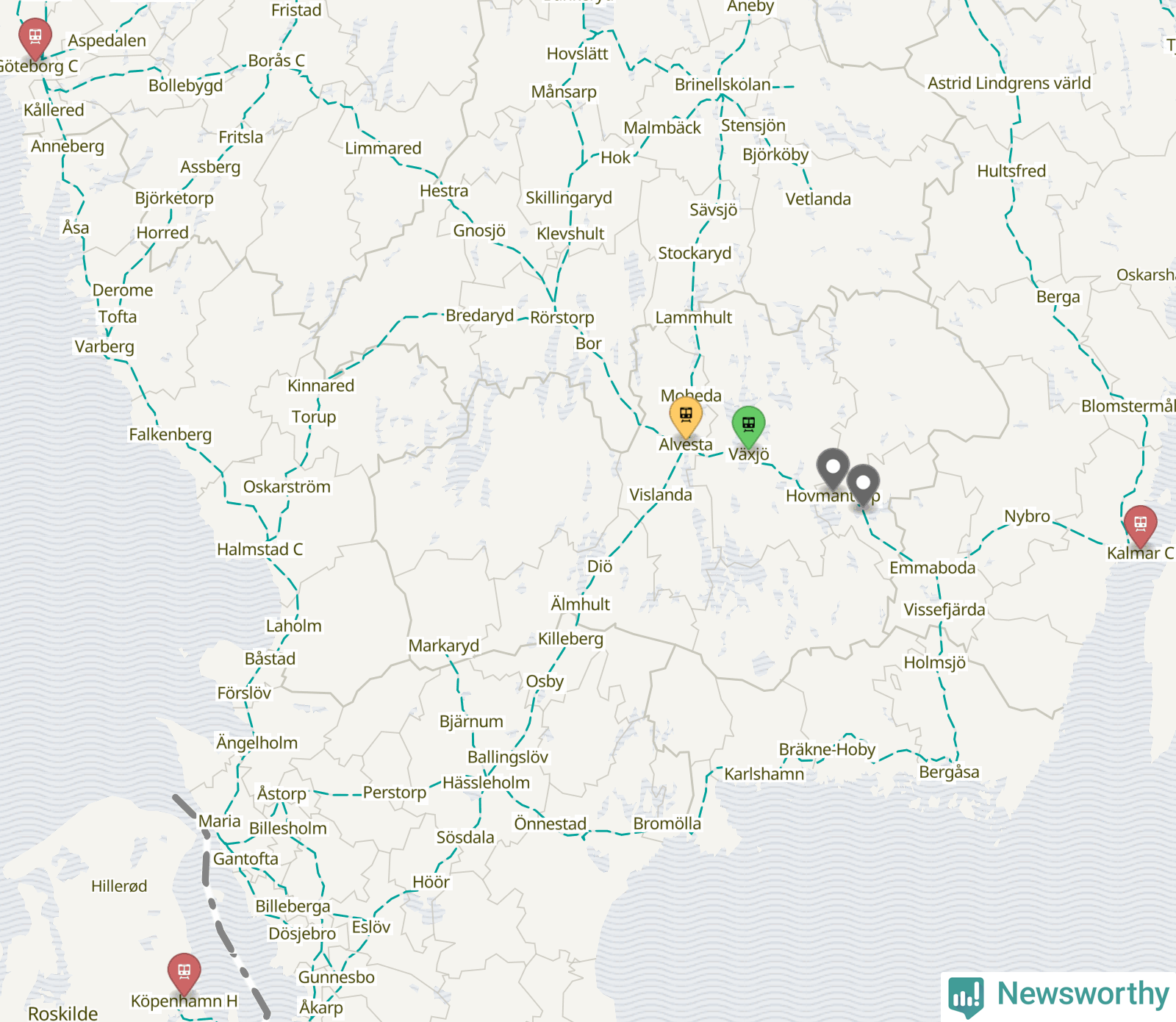The image size is (1176, 1022).
Task: Select the Karlshamn station label
Action: [x=764, y=774]
